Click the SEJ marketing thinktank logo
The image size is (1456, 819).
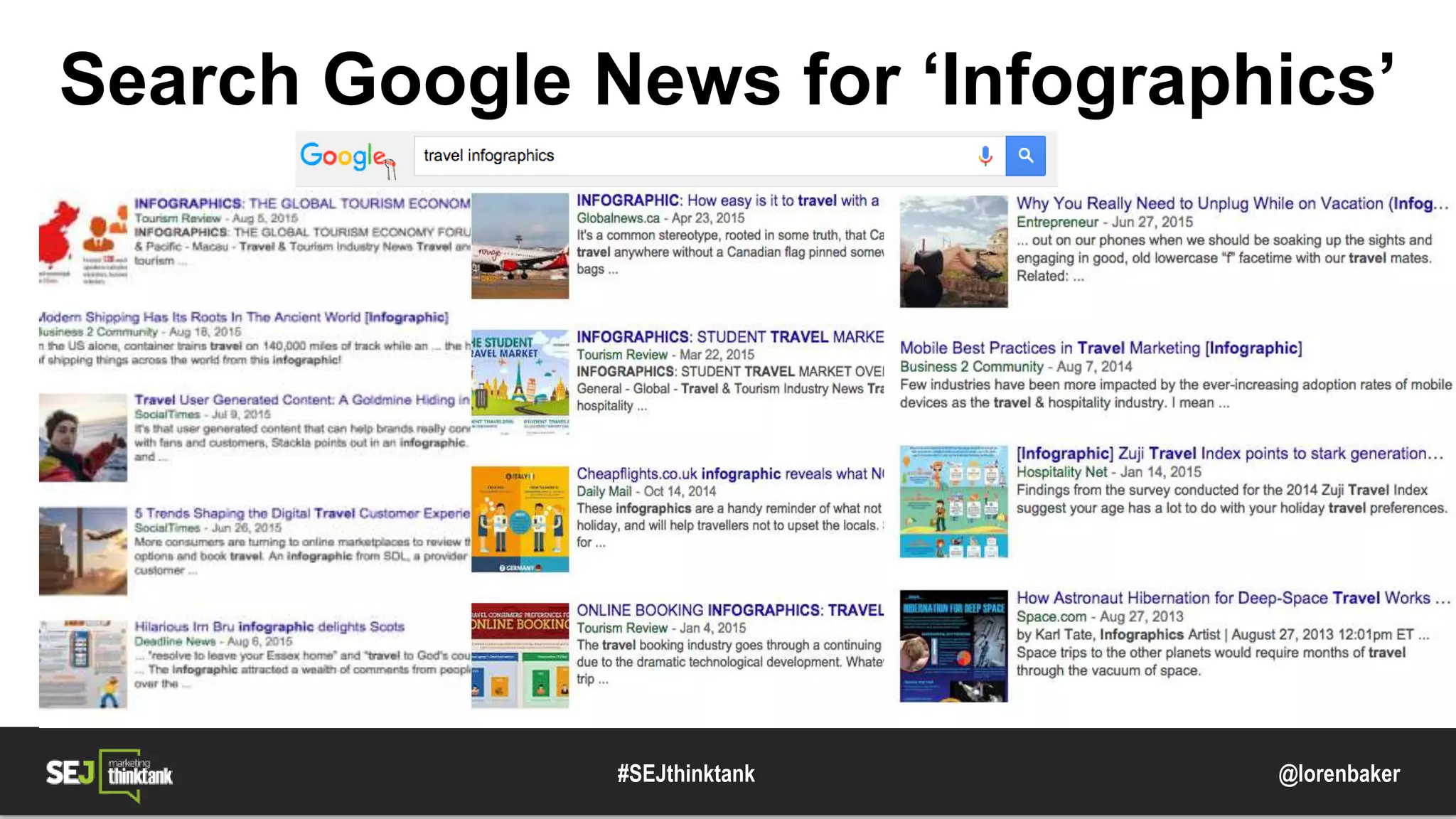click(109, 775)
